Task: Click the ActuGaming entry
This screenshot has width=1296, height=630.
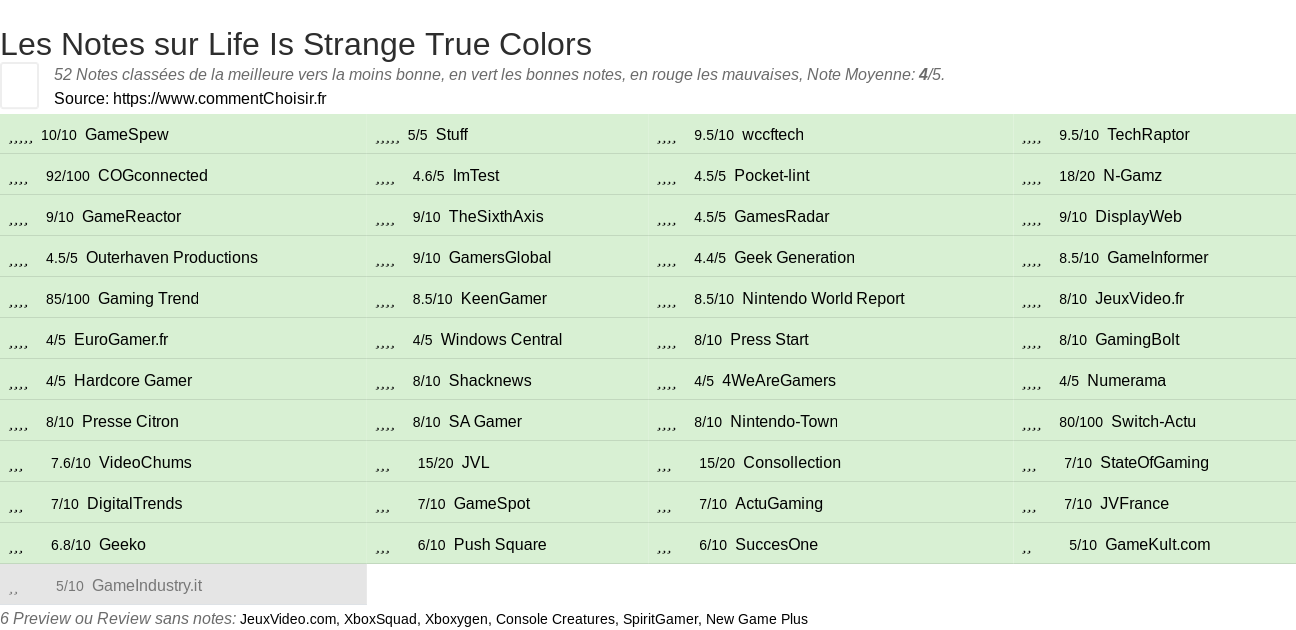Action: [x=779, y=504]
